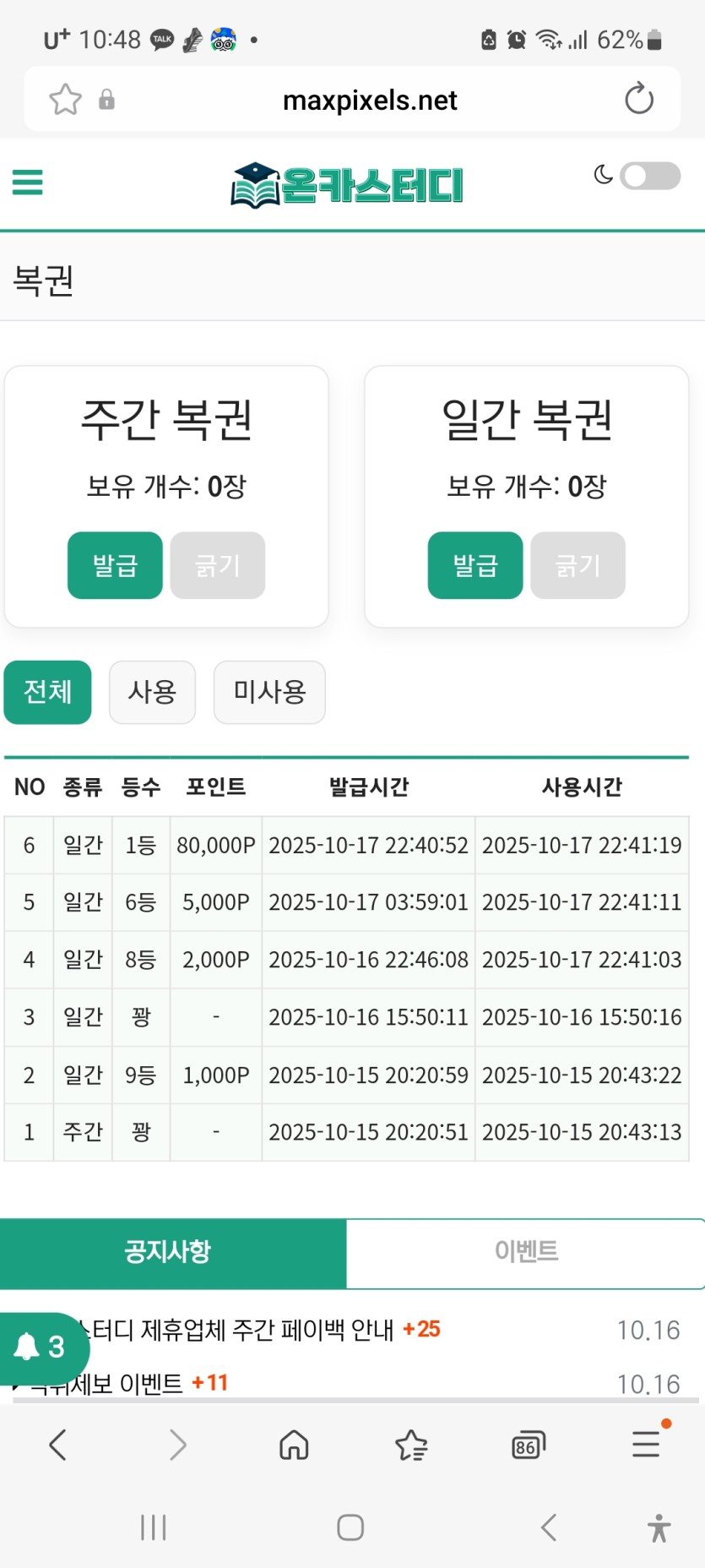Open the browser tools menu
The width and height of the screenshot is (705, 1568).
pos(646,1445)
